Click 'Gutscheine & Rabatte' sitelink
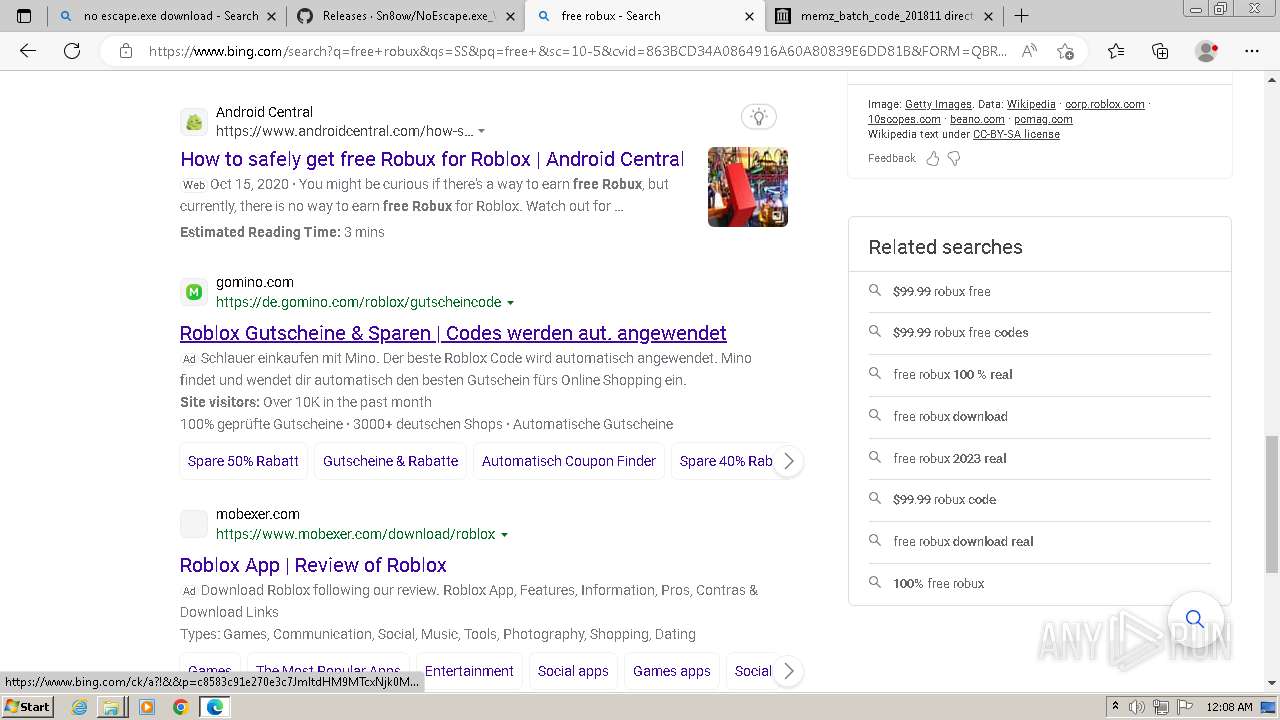 [390, 461]
